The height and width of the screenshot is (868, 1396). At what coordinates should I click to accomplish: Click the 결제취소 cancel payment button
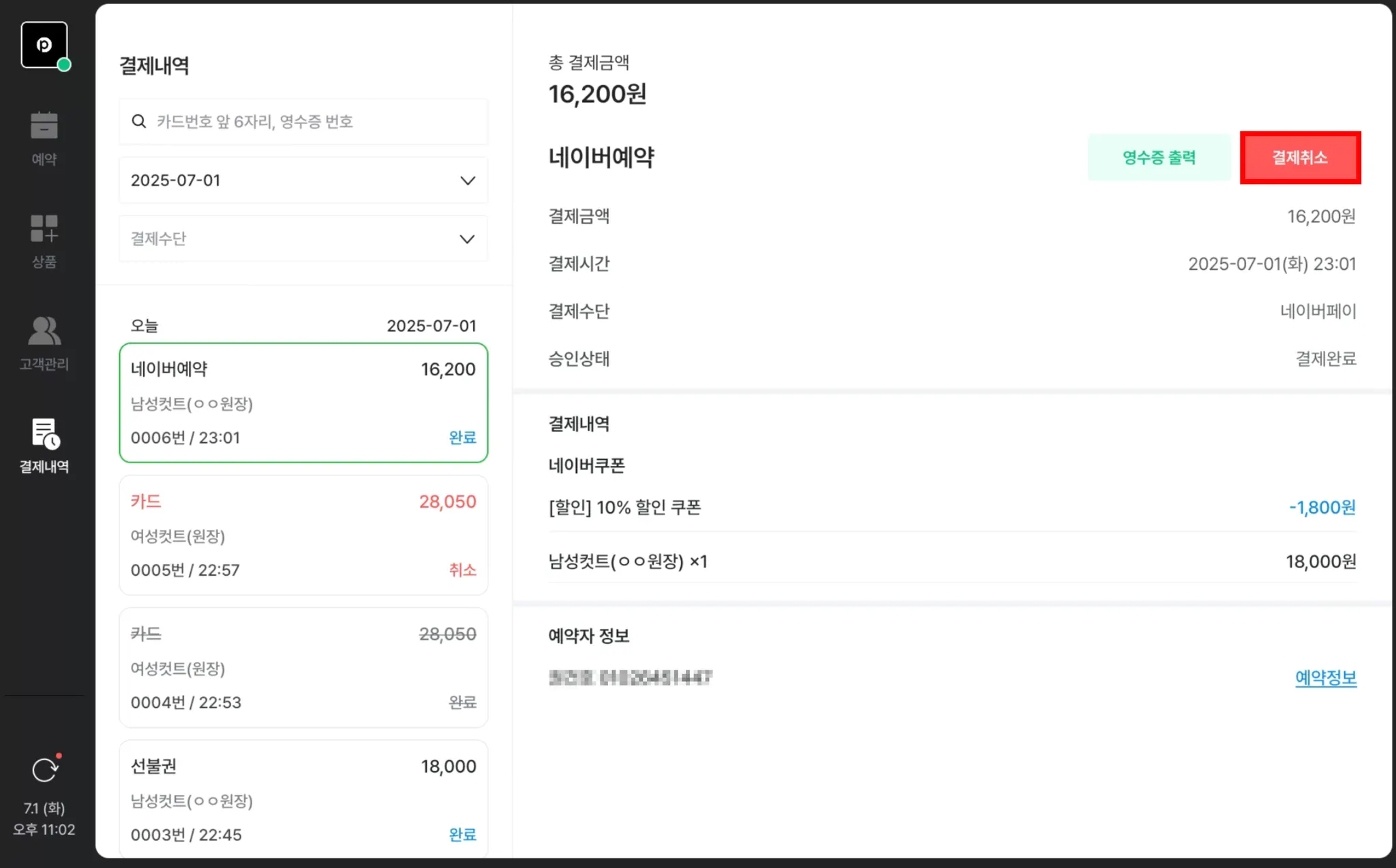(1300, 157)
